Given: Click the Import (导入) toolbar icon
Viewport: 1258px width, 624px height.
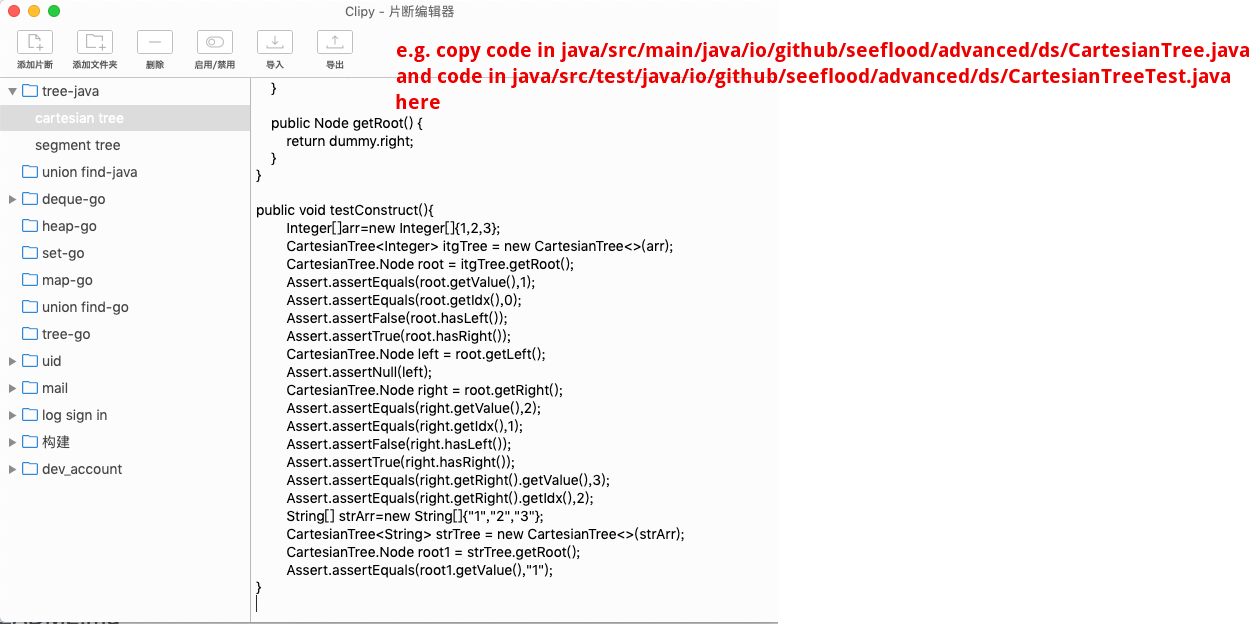Looking at the screenshot, I should 274,42.
